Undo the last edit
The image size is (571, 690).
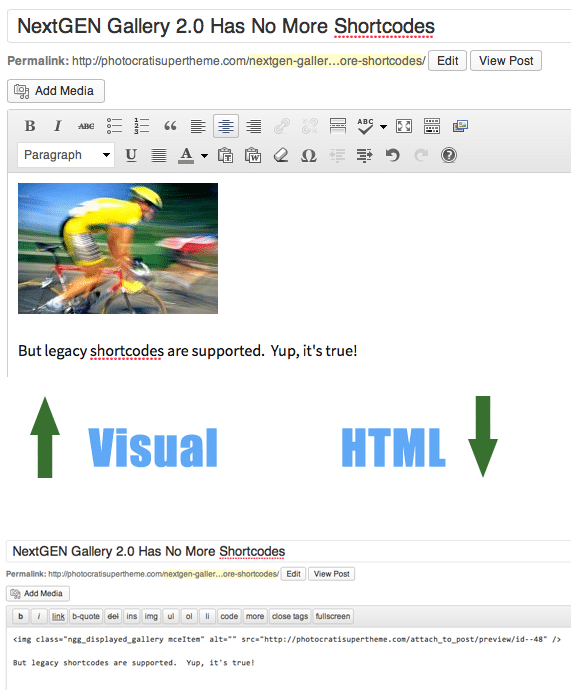(393, 155)
